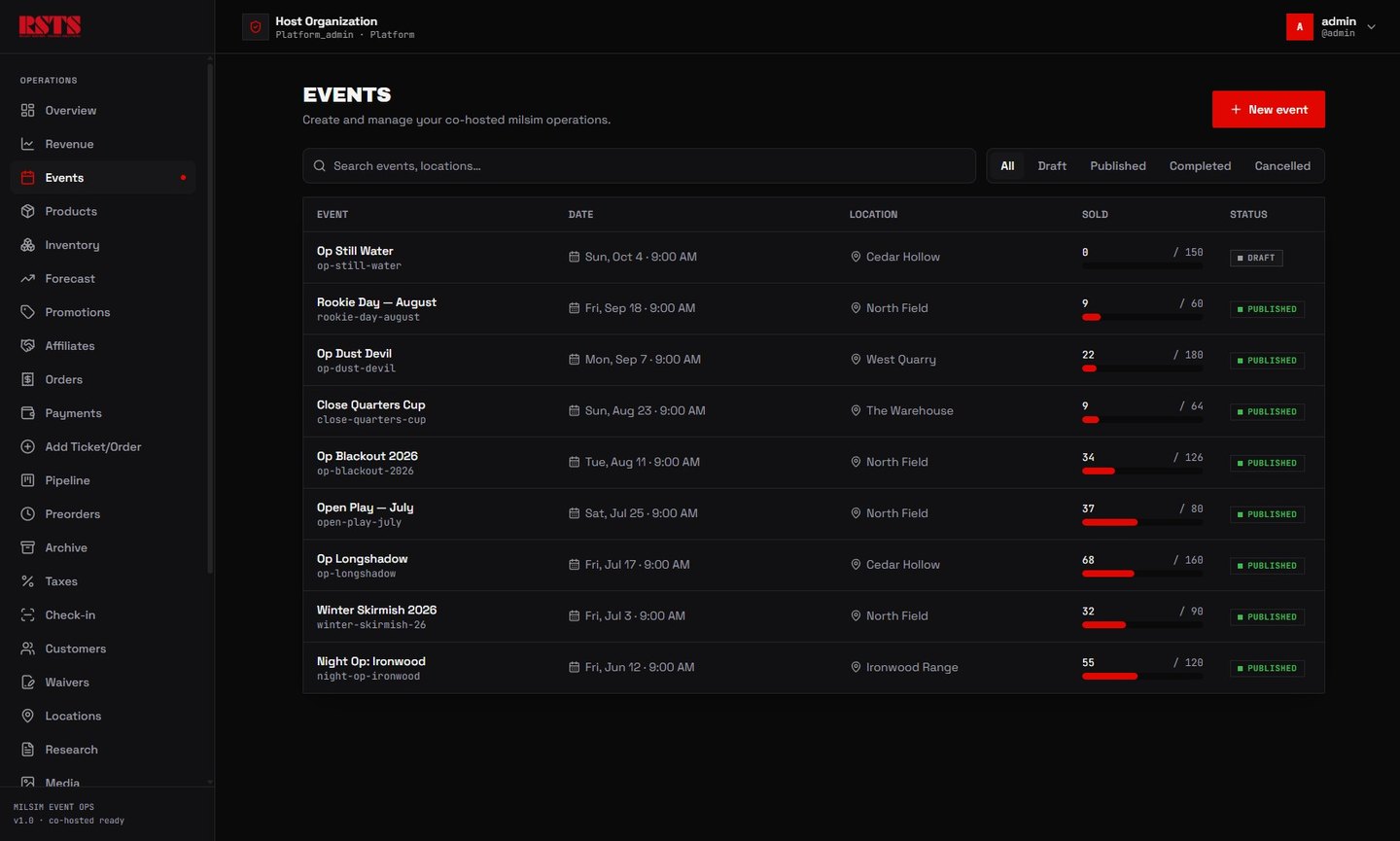Click Night Op: Ironwood sold progress bar

[x=1142, y=676]
